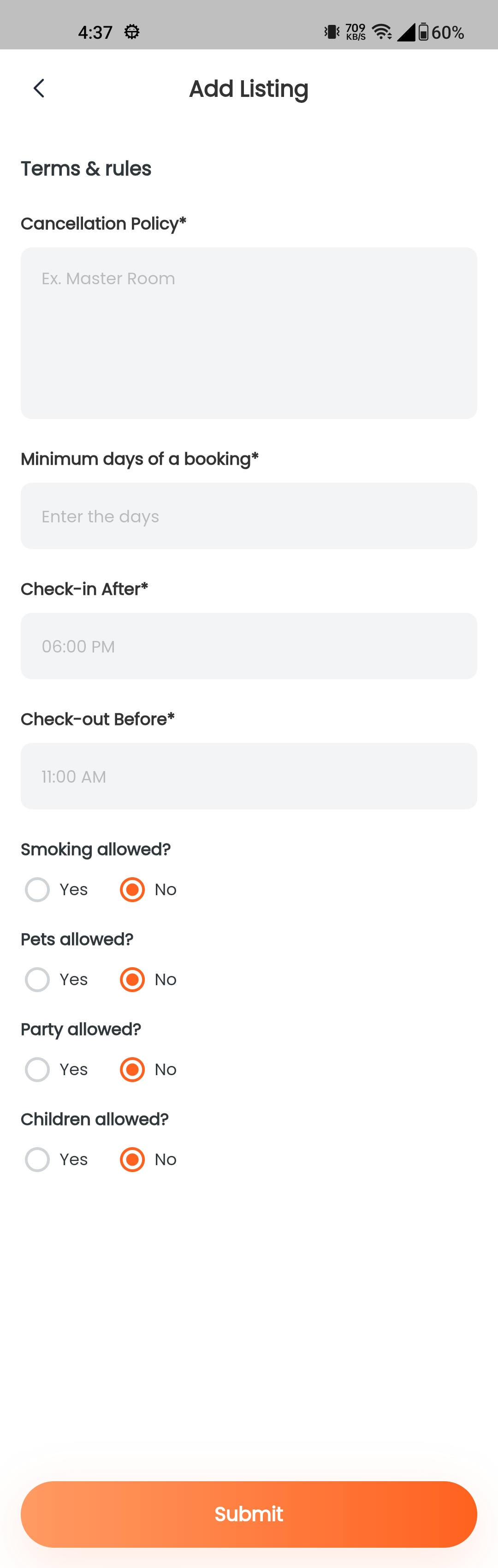This screenshot has height=1568, width=498.
Task: Select No for Party allowed
Action: [132, 1070]
